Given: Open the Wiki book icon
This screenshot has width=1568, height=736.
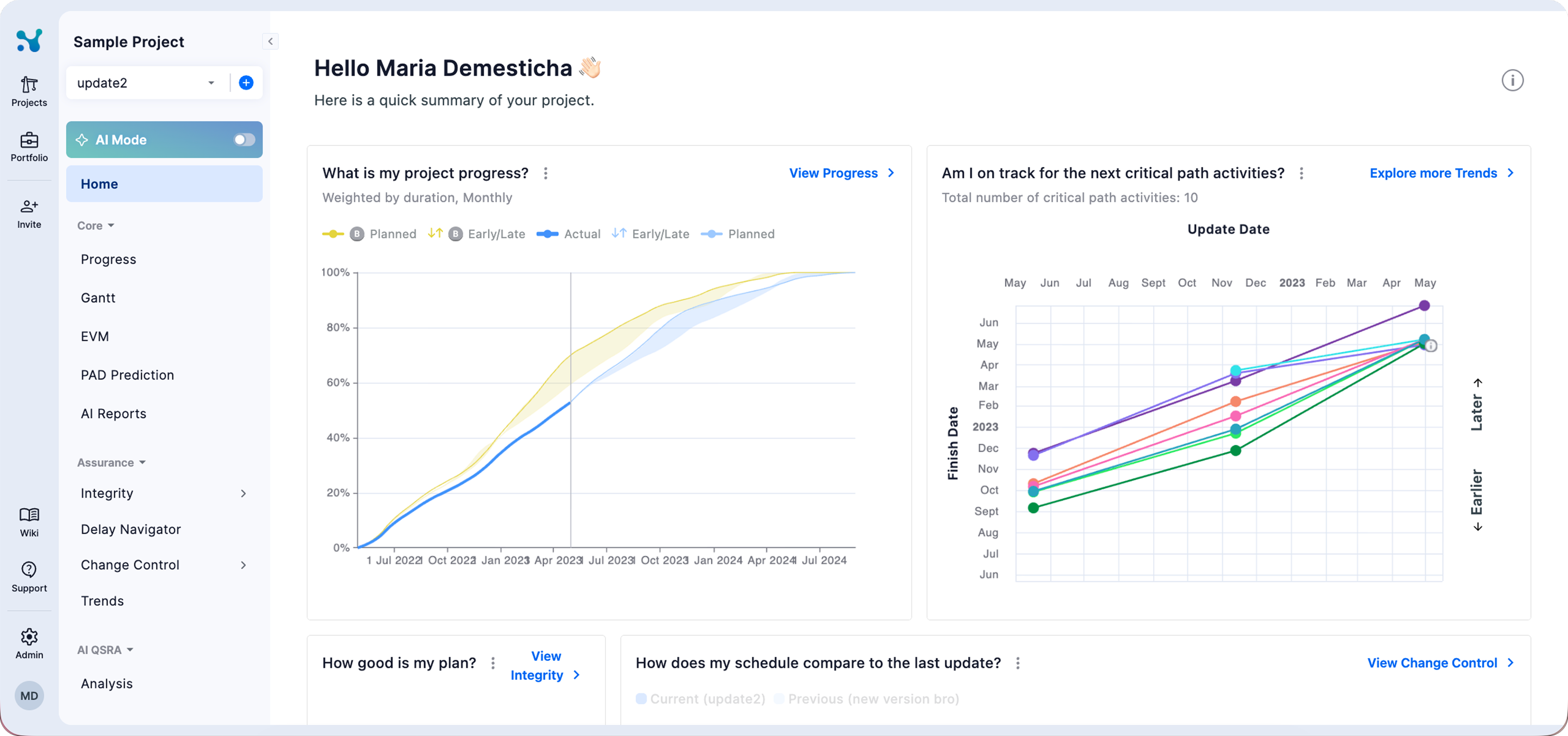Looking at the screenshot, I should coord(29,515).
